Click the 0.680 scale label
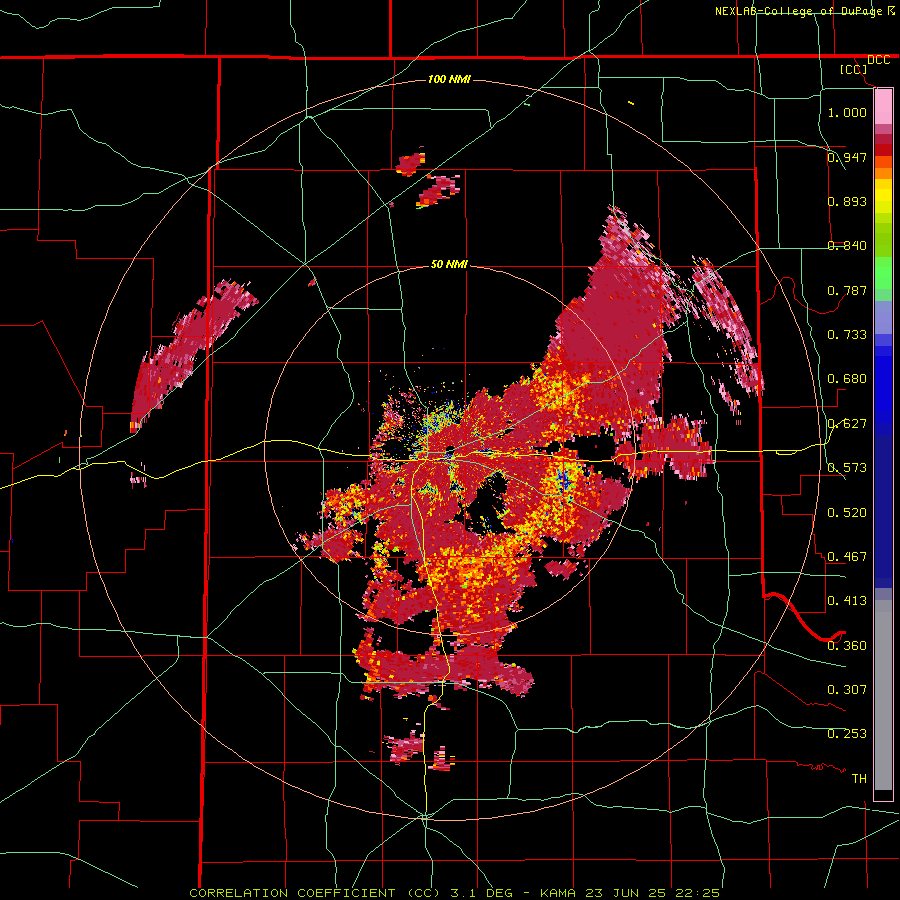Image resolution: width=900 pixels, height=900 pixels. pos(847,379)
